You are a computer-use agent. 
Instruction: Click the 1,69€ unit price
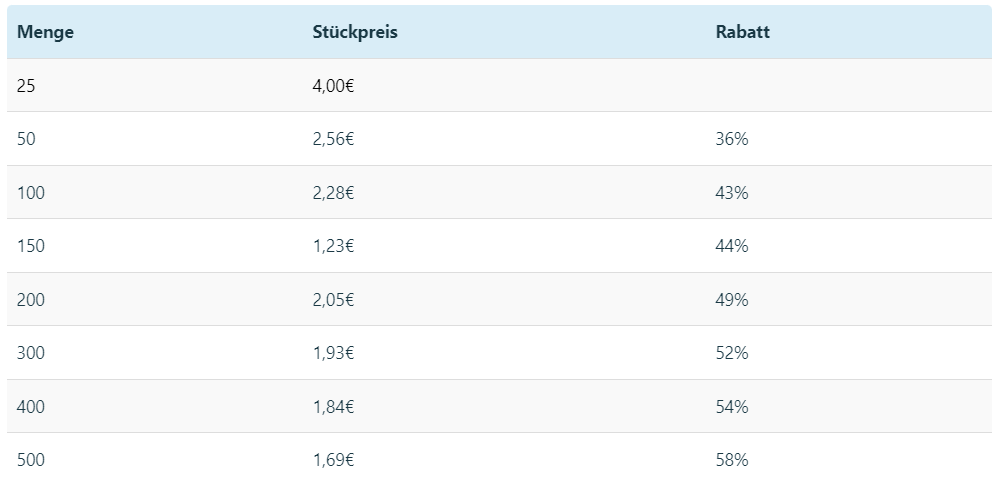pyautogui.click(x=333, y=460)
